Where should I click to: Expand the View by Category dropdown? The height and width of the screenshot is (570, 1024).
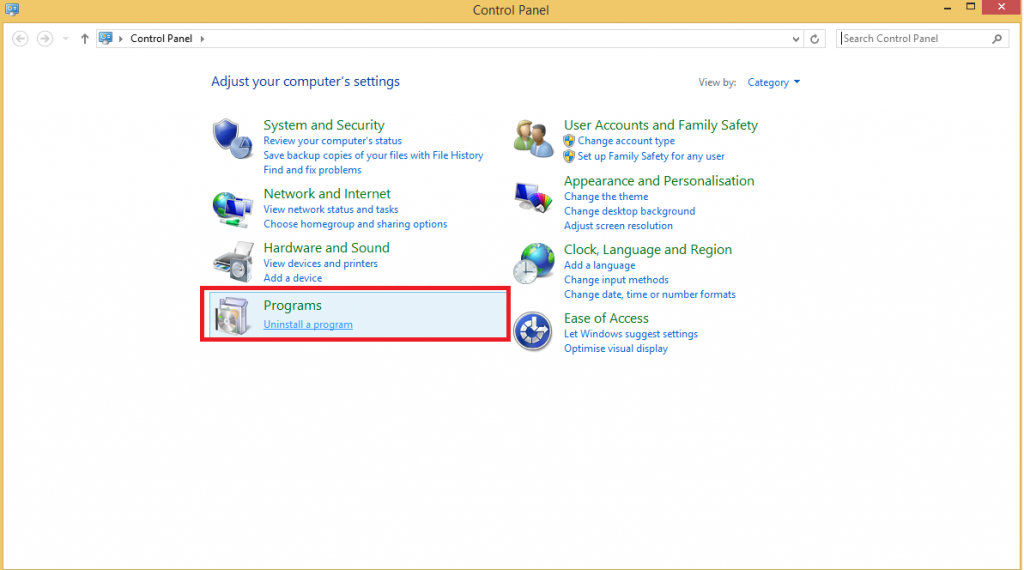[x=774, y=82]
